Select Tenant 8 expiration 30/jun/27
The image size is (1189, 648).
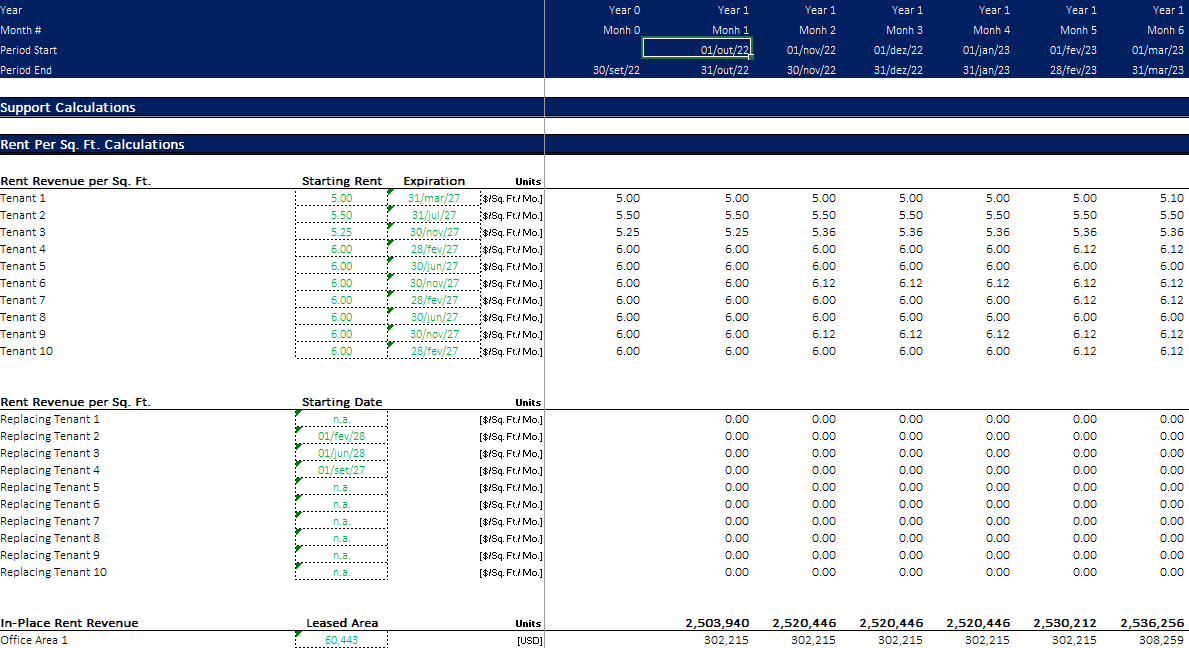tap(434, 317)
